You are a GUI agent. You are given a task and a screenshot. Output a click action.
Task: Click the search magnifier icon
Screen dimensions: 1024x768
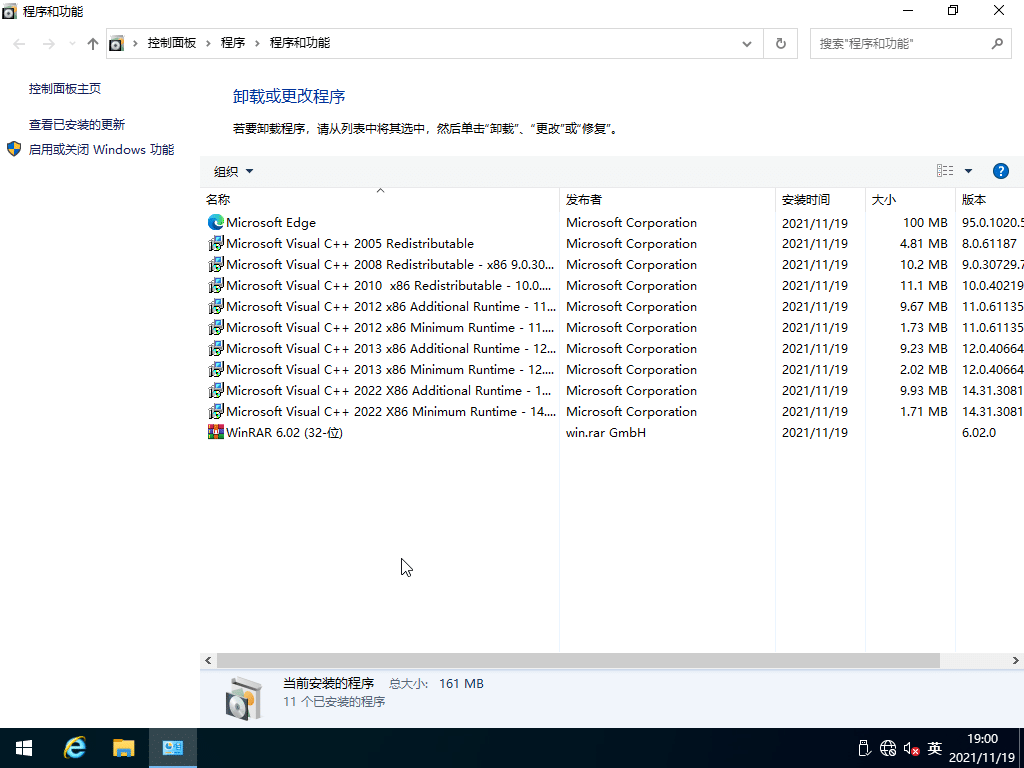[x=996, y=43]
